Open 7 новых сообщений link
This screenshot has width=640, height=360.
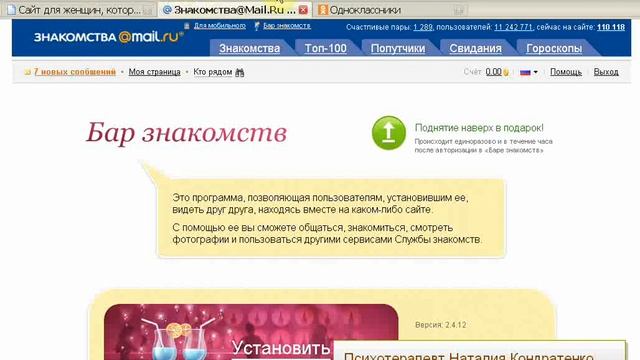pyautogui.click(x=75, y=72)
